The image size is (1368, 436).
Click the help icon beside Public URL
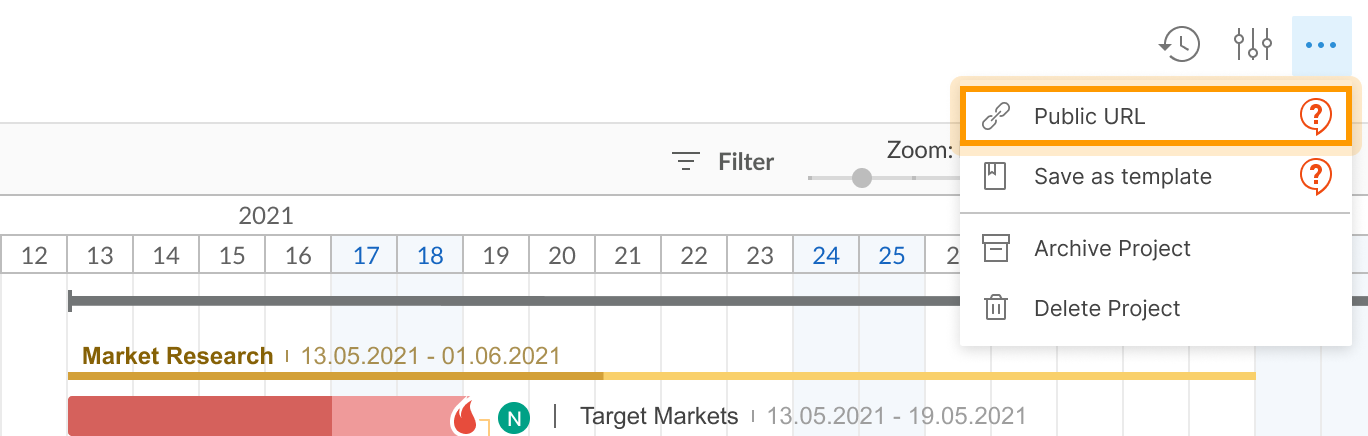click(1316, 117)
